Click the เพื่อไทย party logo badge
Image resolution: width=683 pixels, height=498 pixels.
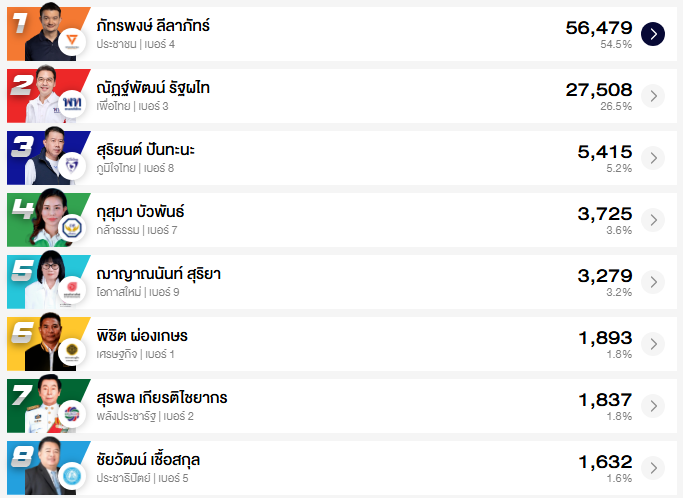pyautogui.click(x=72, y=105)
